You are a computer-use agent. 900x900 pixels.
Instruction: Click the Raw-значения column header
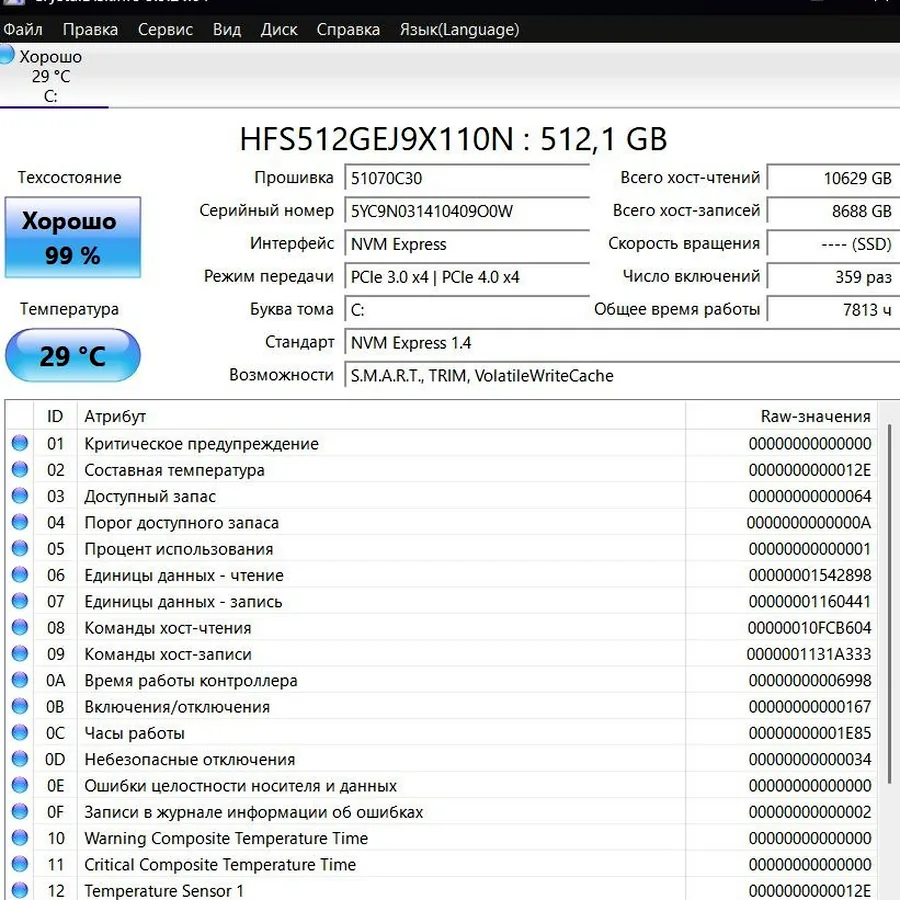point(781,416)
